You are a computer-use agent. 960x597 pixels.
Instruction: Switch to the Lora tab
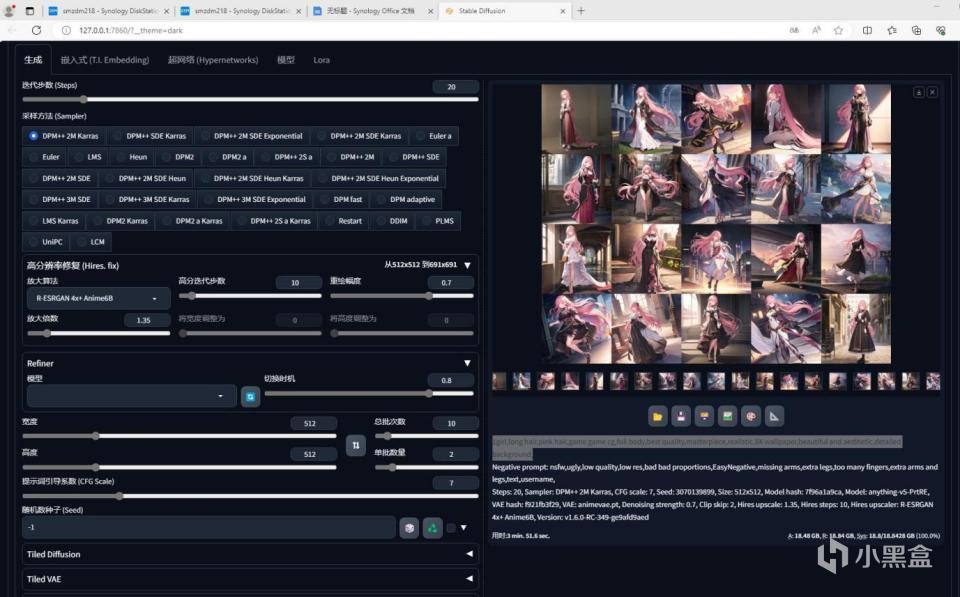tap(321, 60)
